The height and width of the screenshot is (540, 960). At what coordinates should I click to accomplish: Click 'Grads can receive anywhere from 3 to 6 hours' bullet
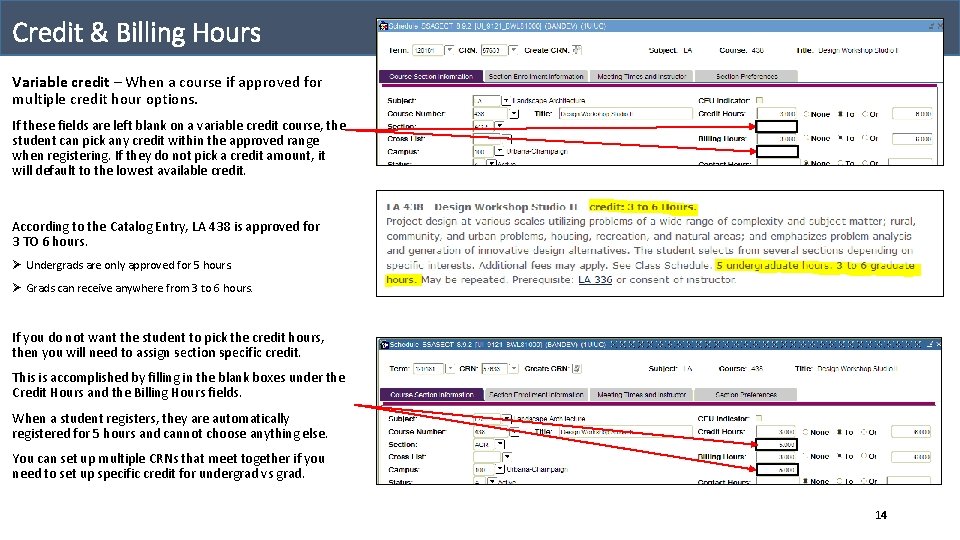139,288
